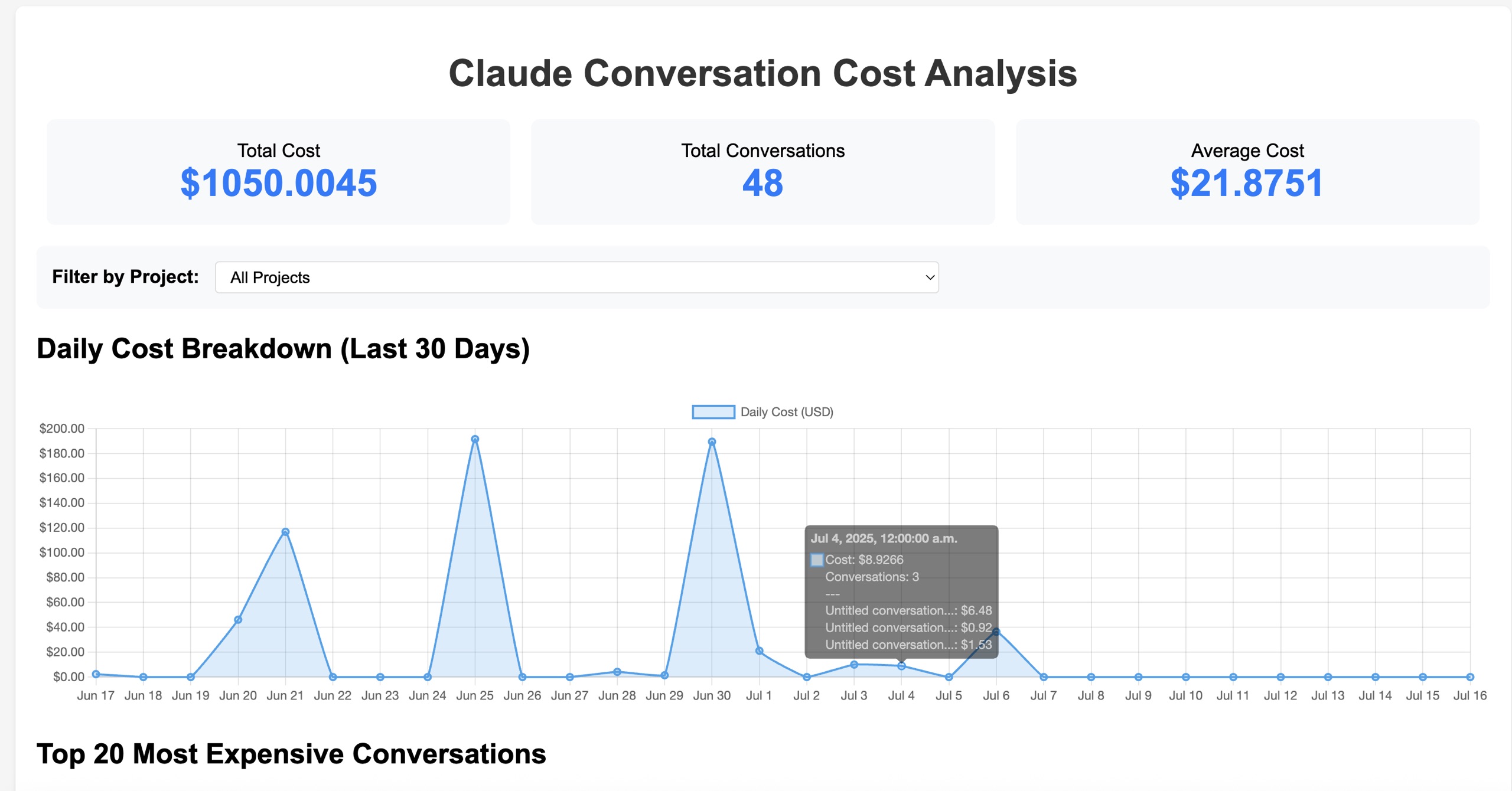Click tooltip entry 'Untitled conversation...: $0.92'
The width and height of the screenshot is (1512, 791).
(908, 627)
